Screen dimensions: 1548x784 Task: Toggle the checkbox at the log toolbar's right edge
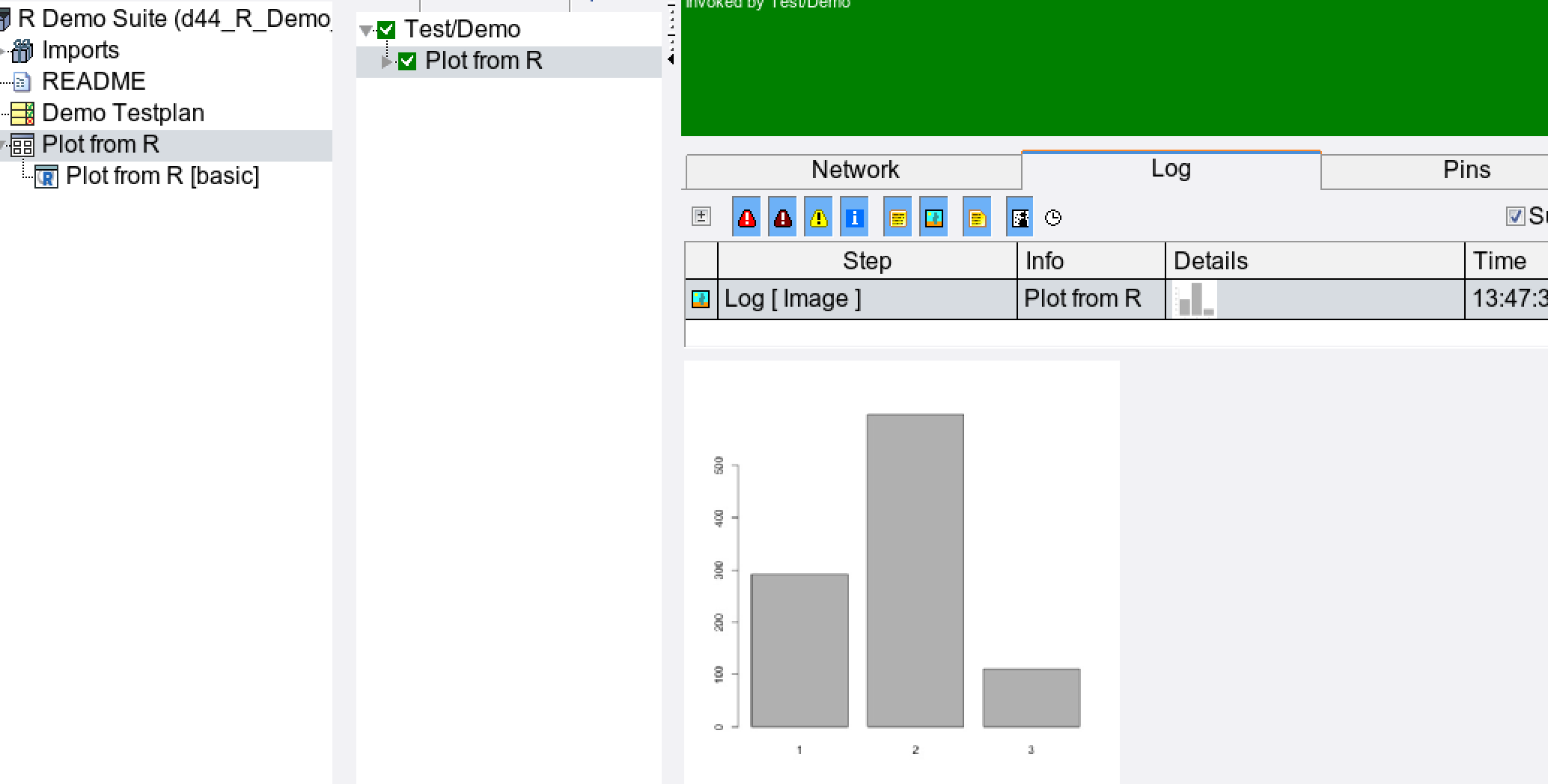coord(1515,216)
